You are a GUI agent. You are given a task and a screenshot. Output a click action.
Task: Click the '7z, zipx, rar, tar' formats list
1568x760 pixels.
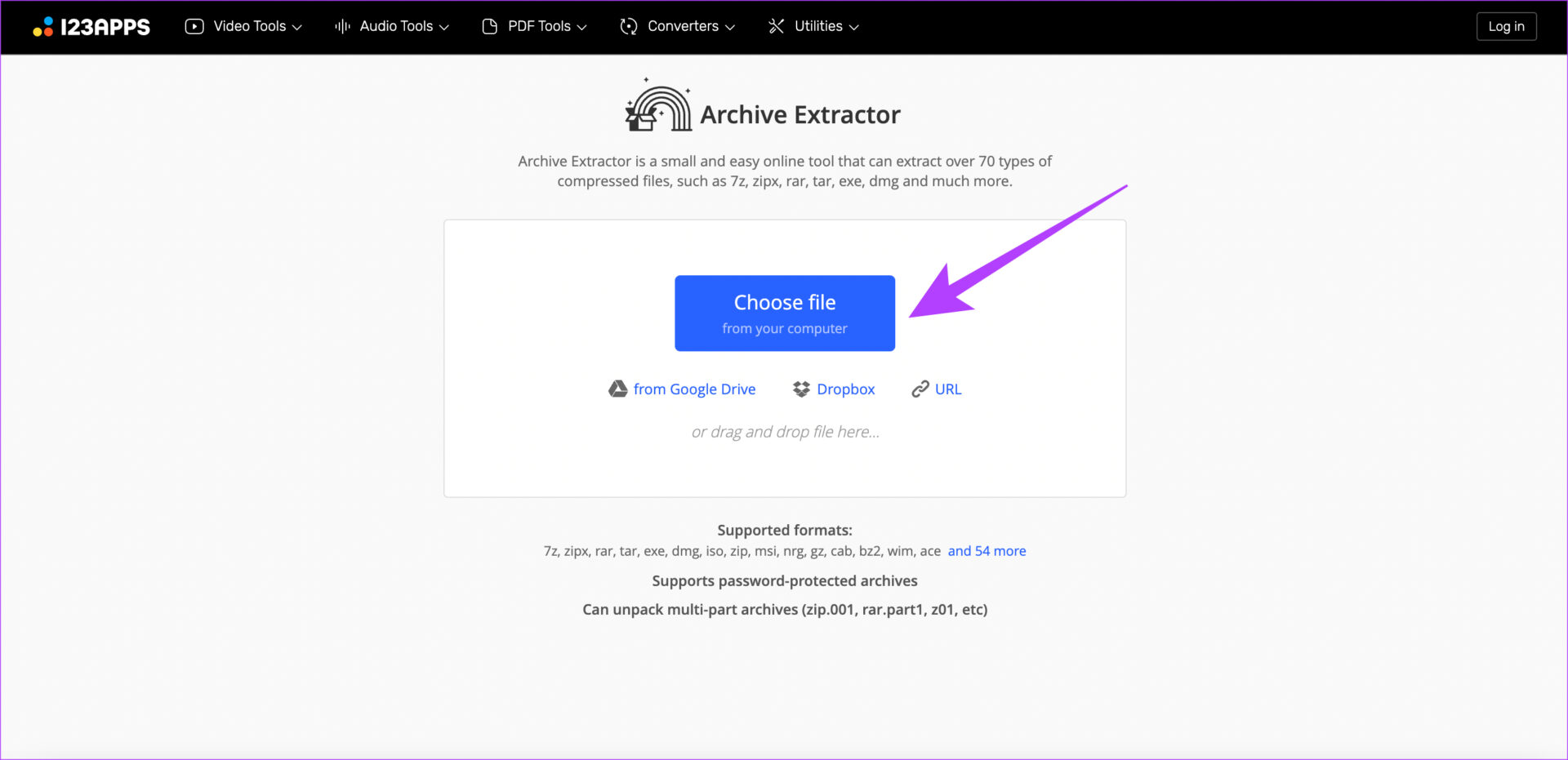[x=742, y=551]
